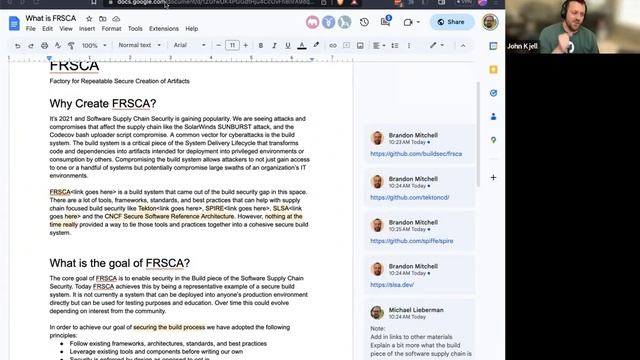This screenshot has width=640, height=360.
Task: Click the vertical scrollbar of the document
Action: coord(478,134)
